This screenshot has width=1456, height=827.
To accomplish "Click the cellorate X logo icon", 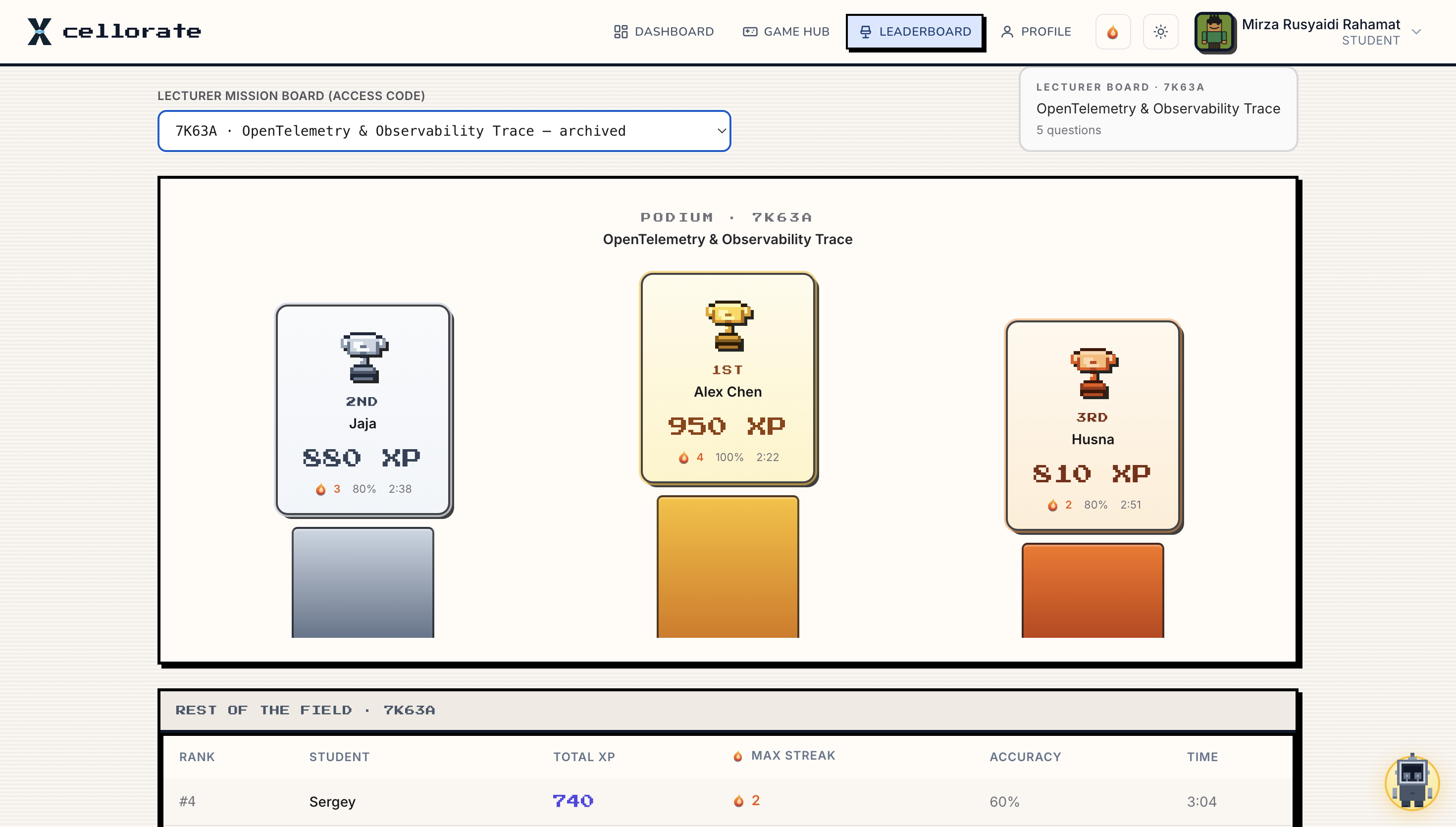I will tap(39, 31).
